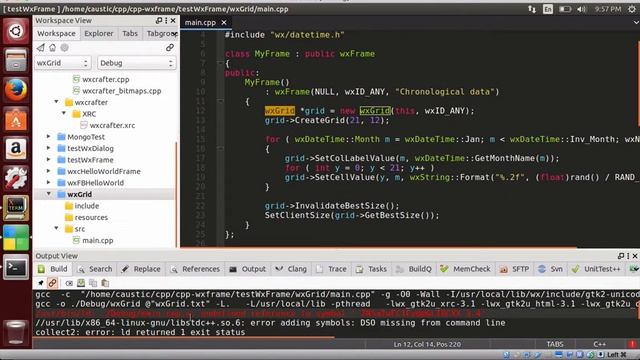
Task: Select the MongoTest project folder icon
Action: [61, 137]
